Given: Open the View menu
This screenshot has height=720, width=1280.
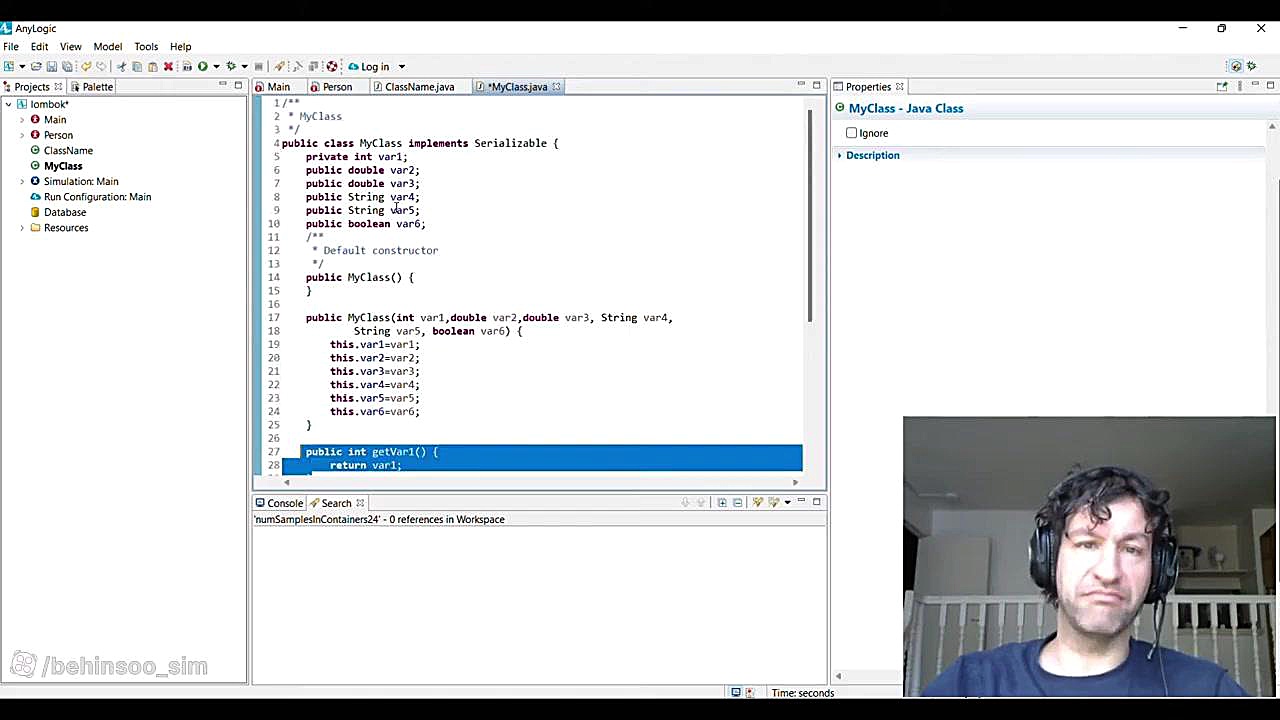Looking at the screenshot, I should pyautogui.click(x=71, y=47).
